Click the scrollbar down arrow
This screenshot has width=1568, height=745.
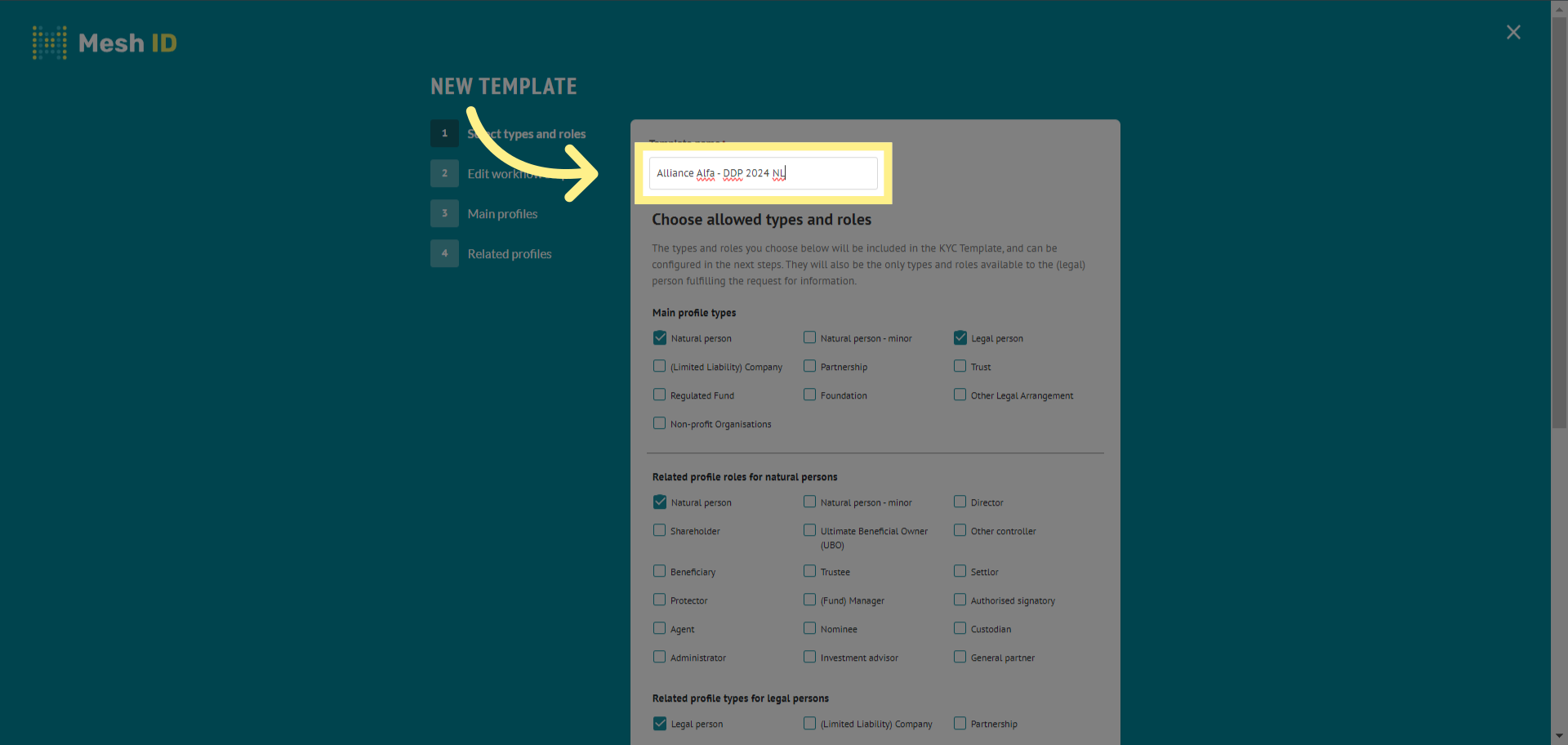(x=1558, y=736)
